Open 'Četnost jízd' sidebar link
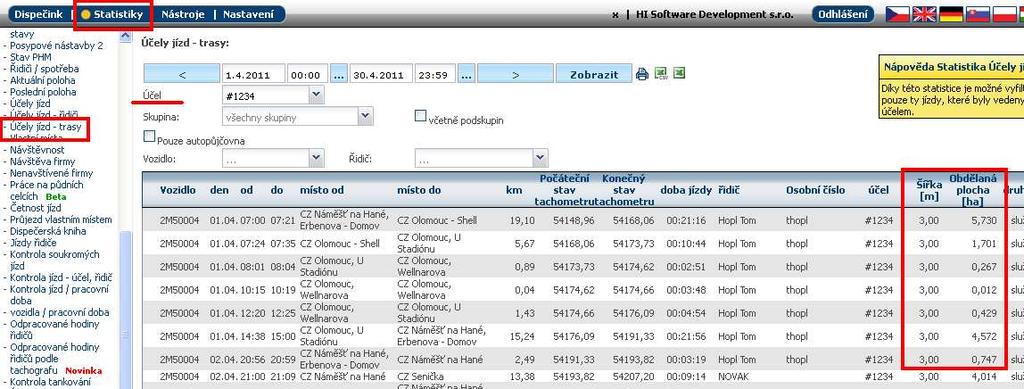 (35, 208)
